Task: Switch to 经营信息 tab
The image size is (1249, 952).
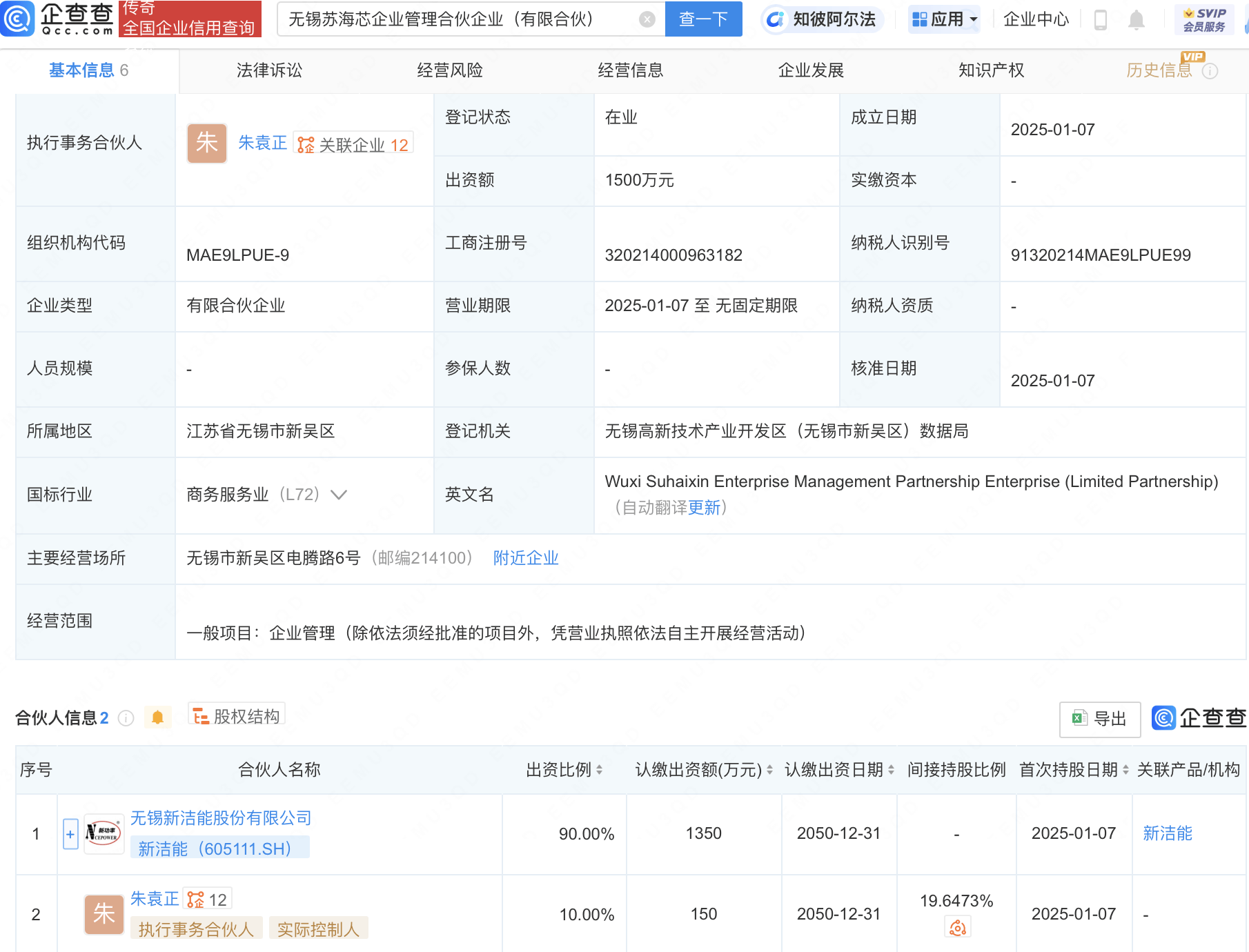Action: [631, 70]
